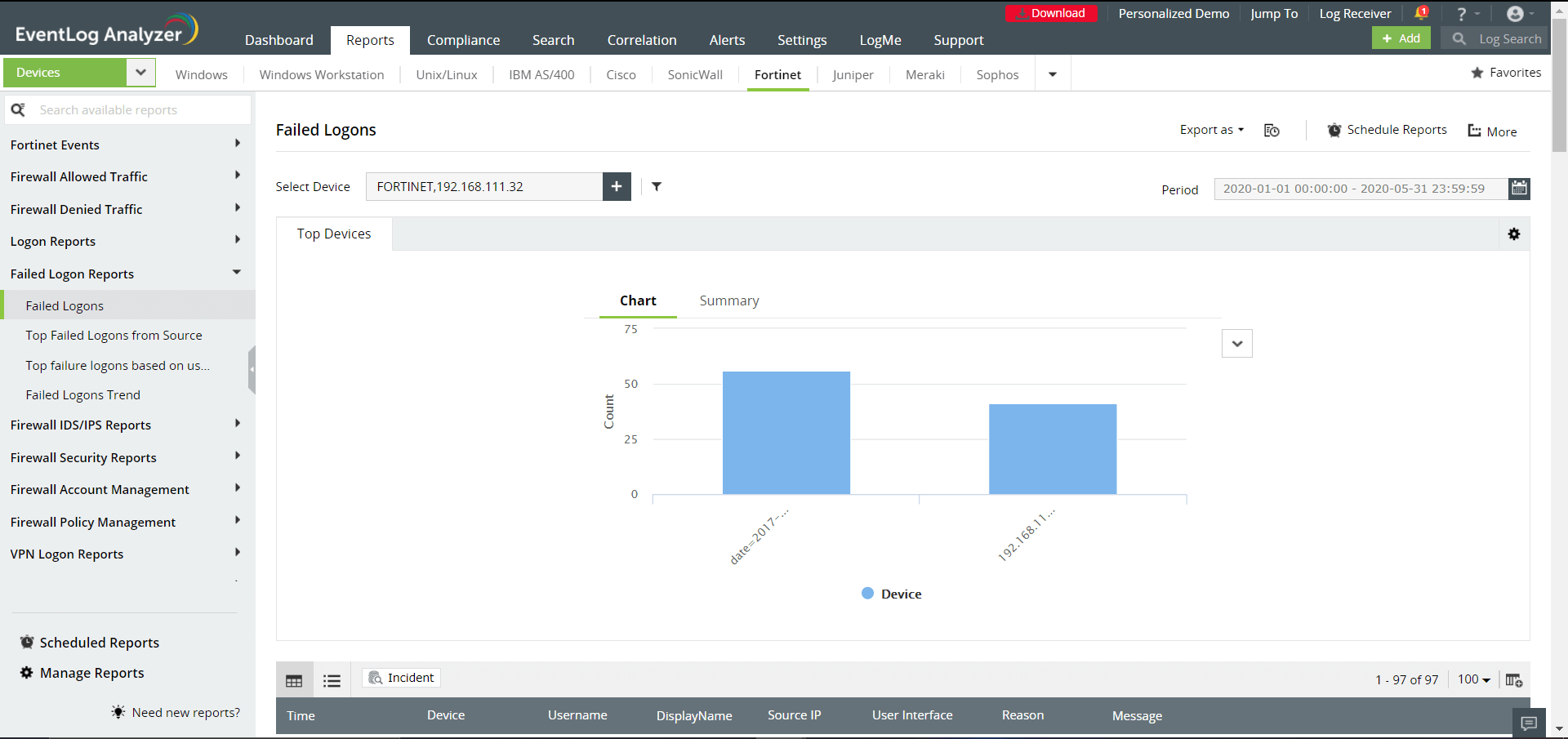This screenshot has width=1568, height=739.
Task: Open the chat feedback icon
Action: (x=1530, y=723)
